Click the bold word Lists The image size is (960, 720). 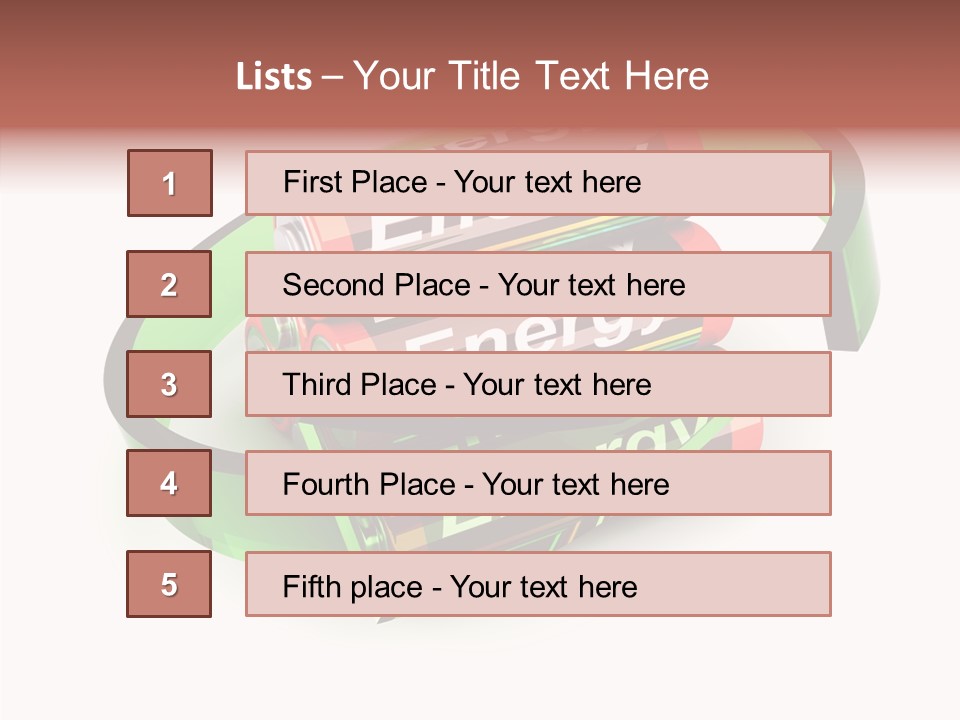[x=274, y=77]
